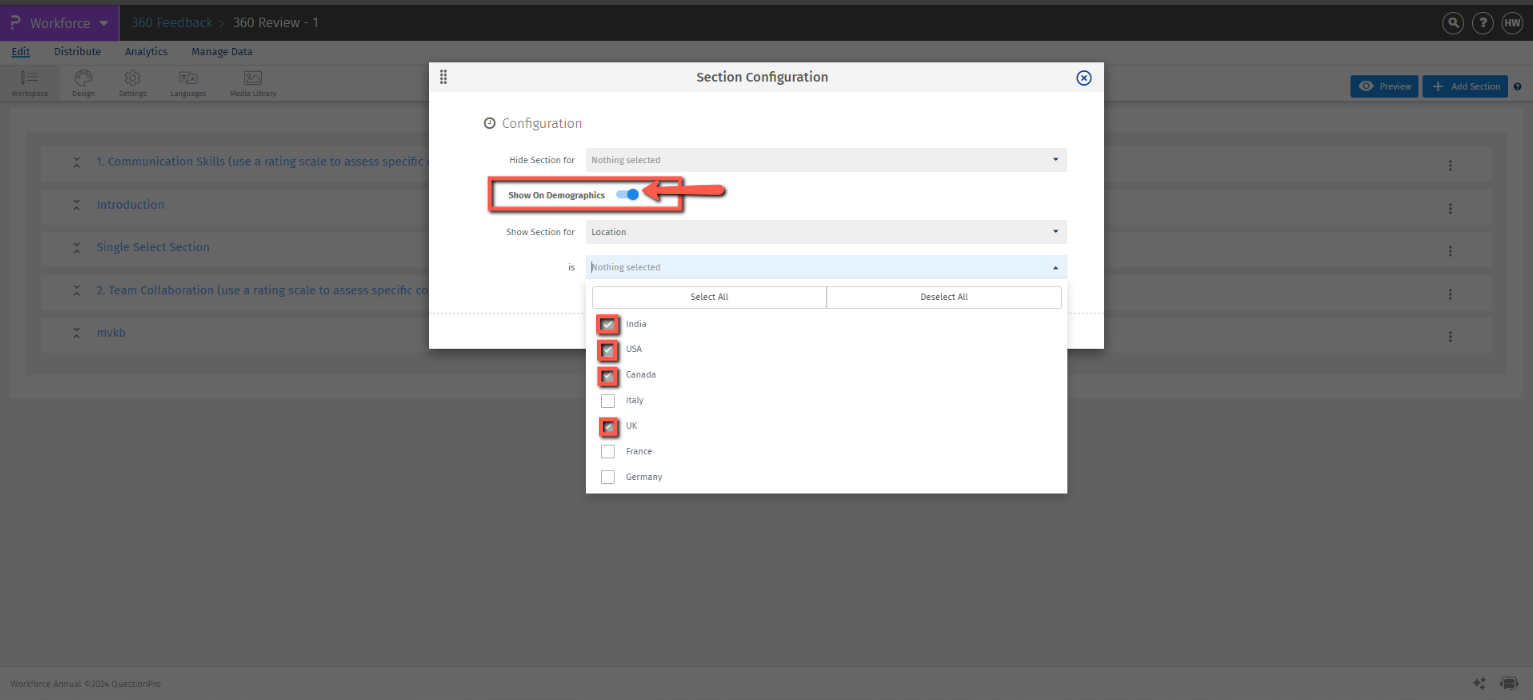Click the Configuration heading text

point(542,124)
